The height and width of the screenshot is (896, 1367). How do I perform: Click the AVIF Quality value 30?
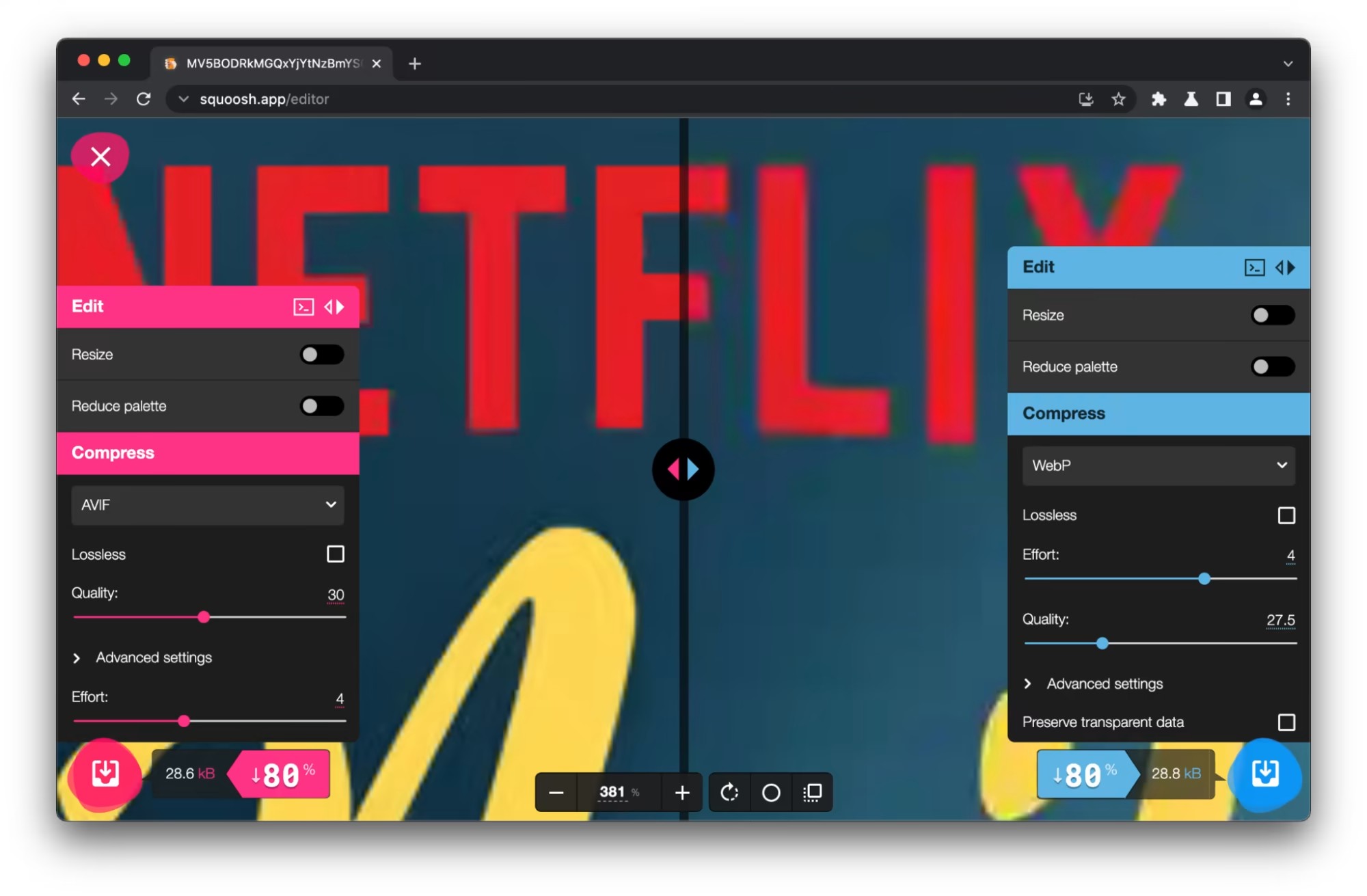pyautogui.click(x=336, y=595)
